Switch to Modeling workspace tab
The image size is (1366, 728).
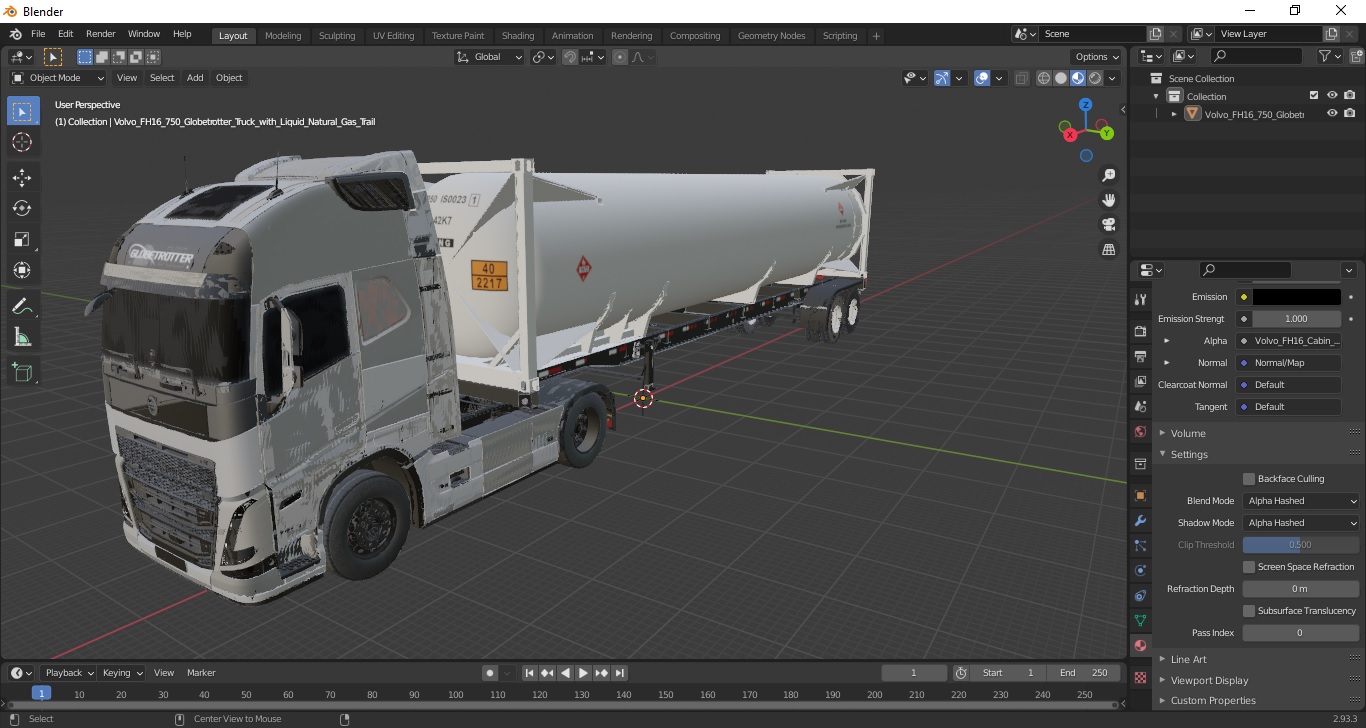pyautogui.click(x=283, y=35)
